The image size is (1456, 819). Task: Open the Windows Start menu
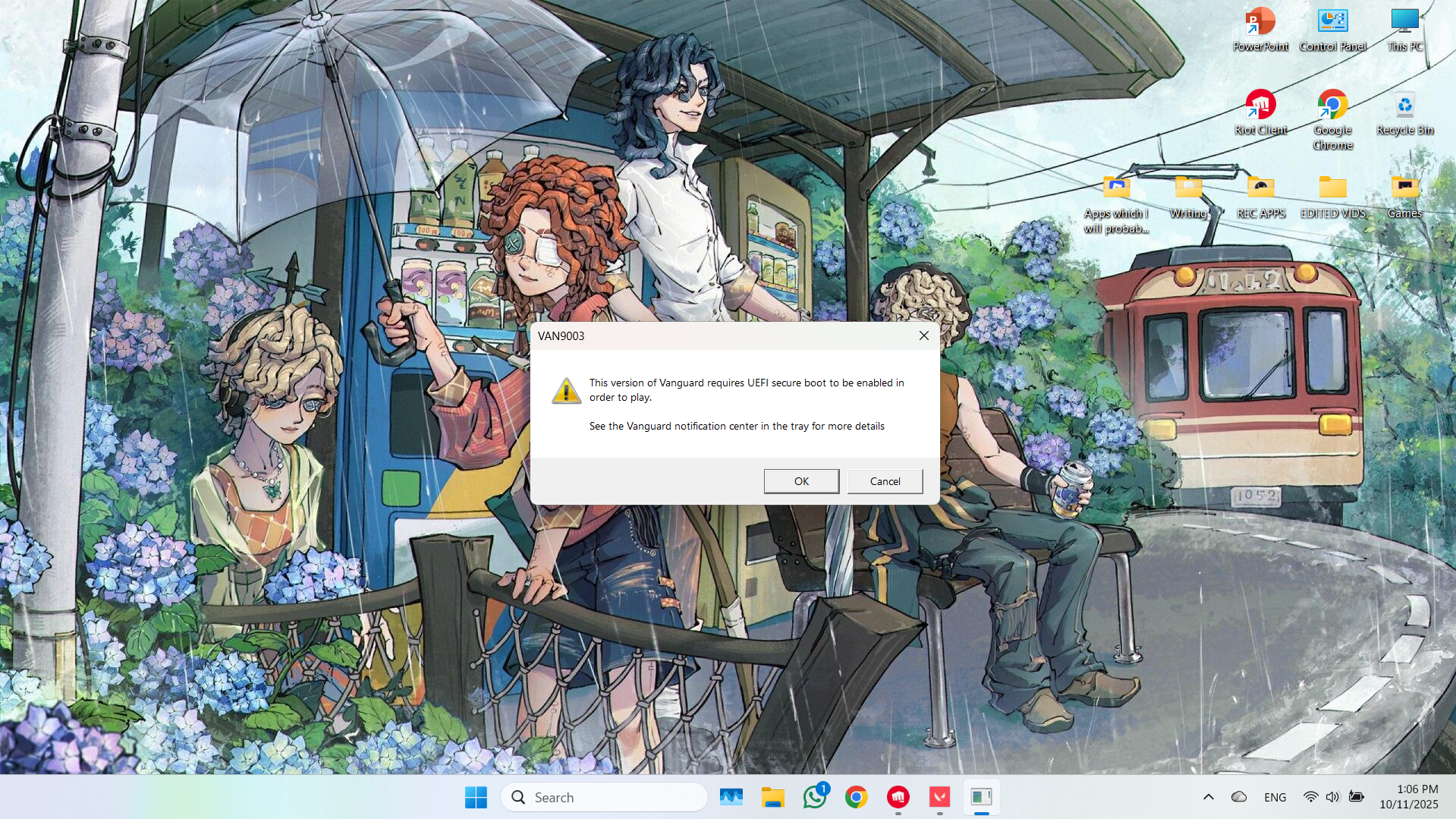click(476, 797)
